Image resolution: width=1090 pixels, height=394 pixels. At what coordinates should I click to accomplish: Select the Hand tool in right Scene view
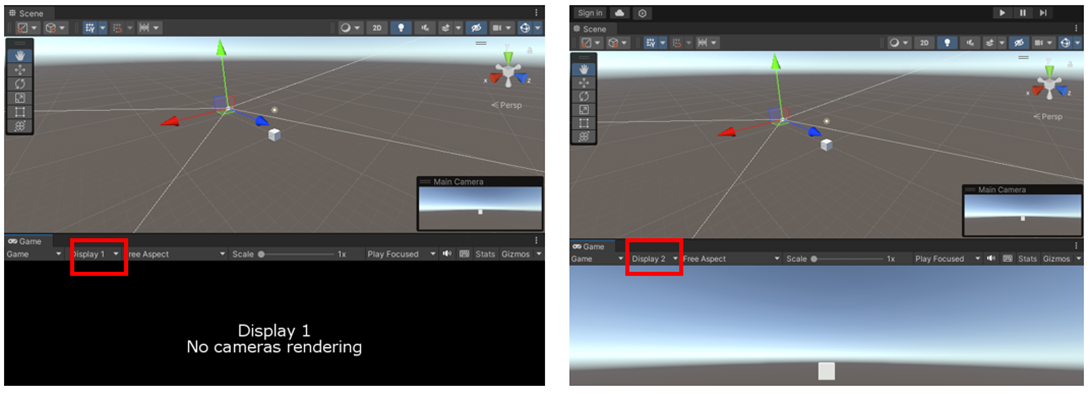tap(584, 68)
